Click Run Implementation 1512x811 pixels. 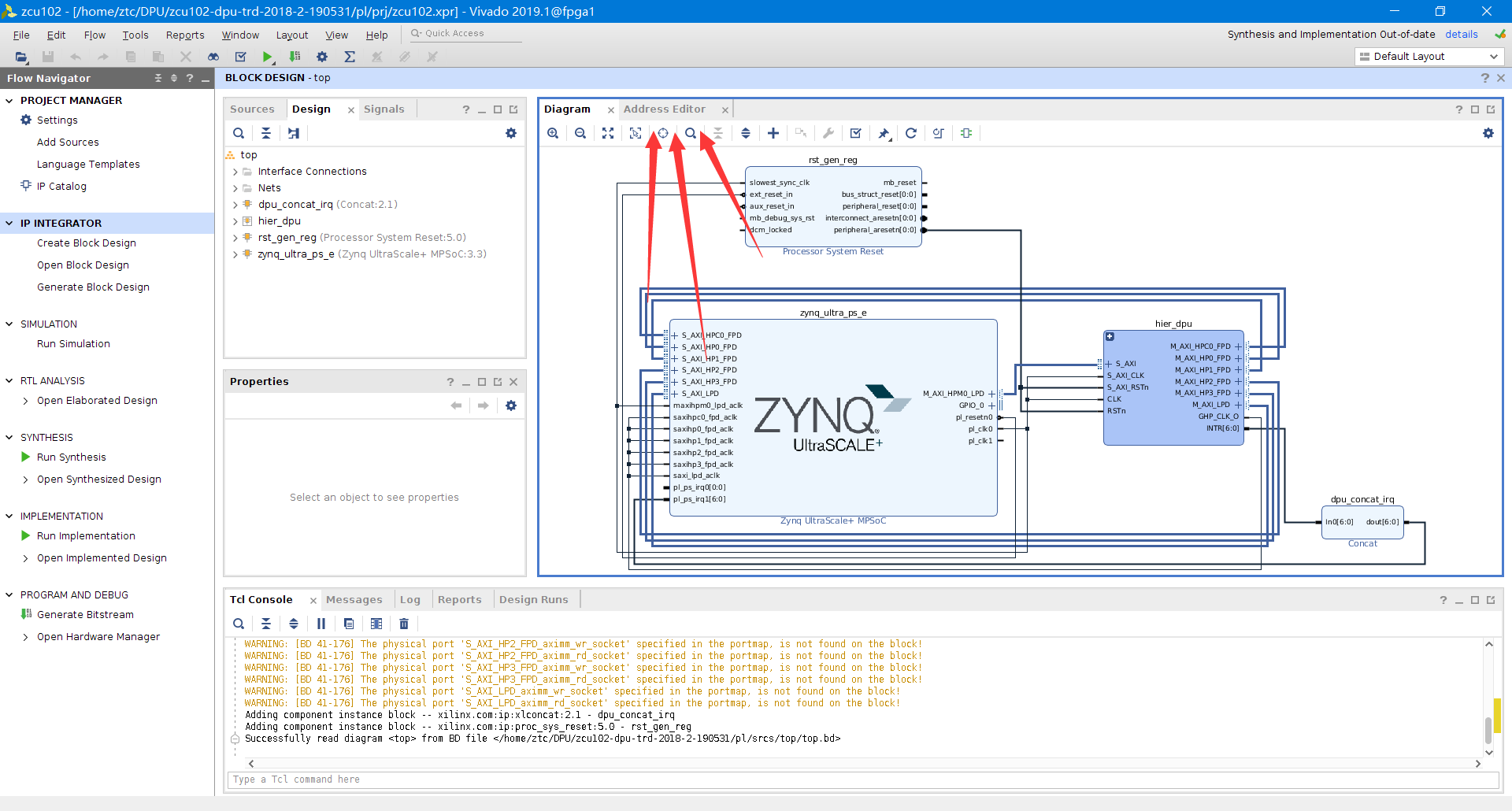click(86, 536)
